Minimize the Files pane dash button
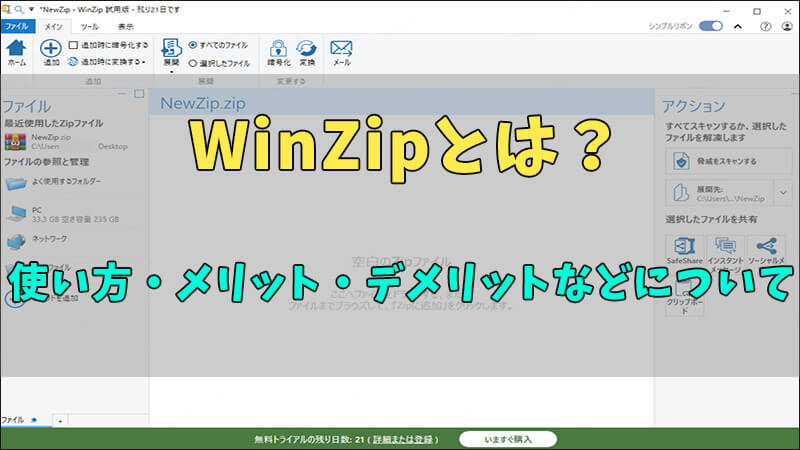The height and width of the screenshot is (450, 800). [122, 94]
